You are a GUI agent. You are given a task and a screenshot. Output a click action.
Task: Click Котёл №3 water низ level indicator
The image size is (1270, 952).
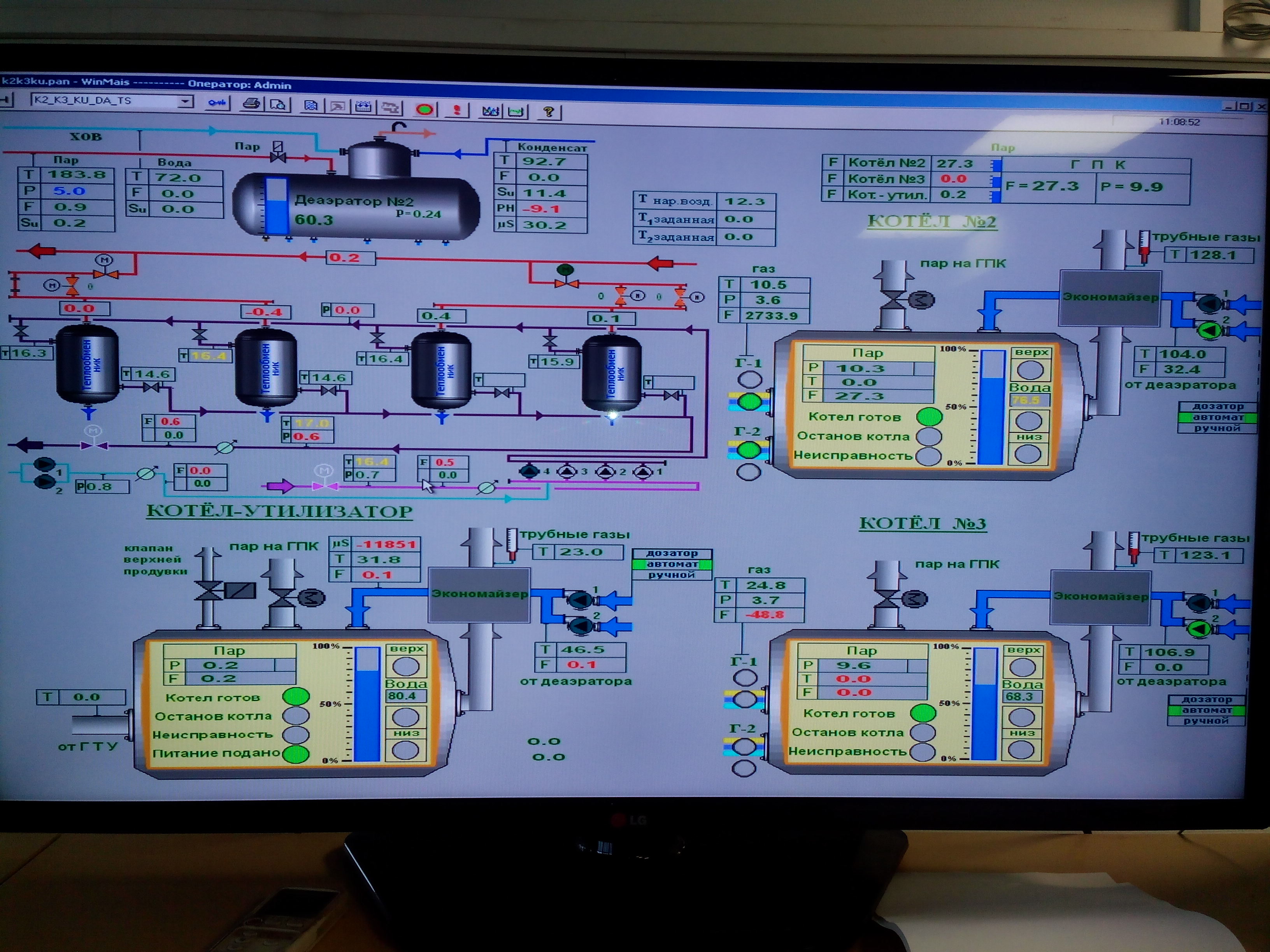[1021, 749]
